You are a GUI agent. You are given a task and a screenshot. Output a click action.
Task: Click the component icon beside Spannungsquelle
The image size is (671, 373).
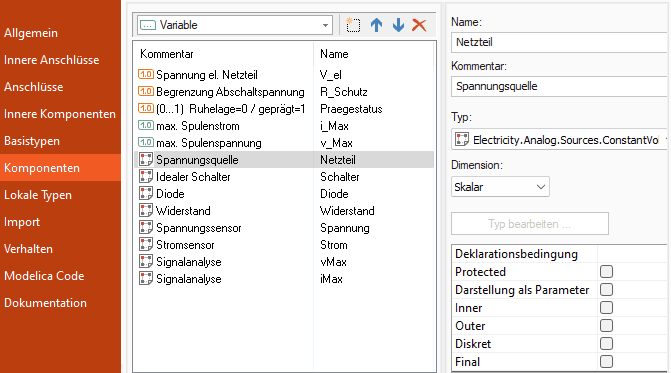[x=146, y=160]
